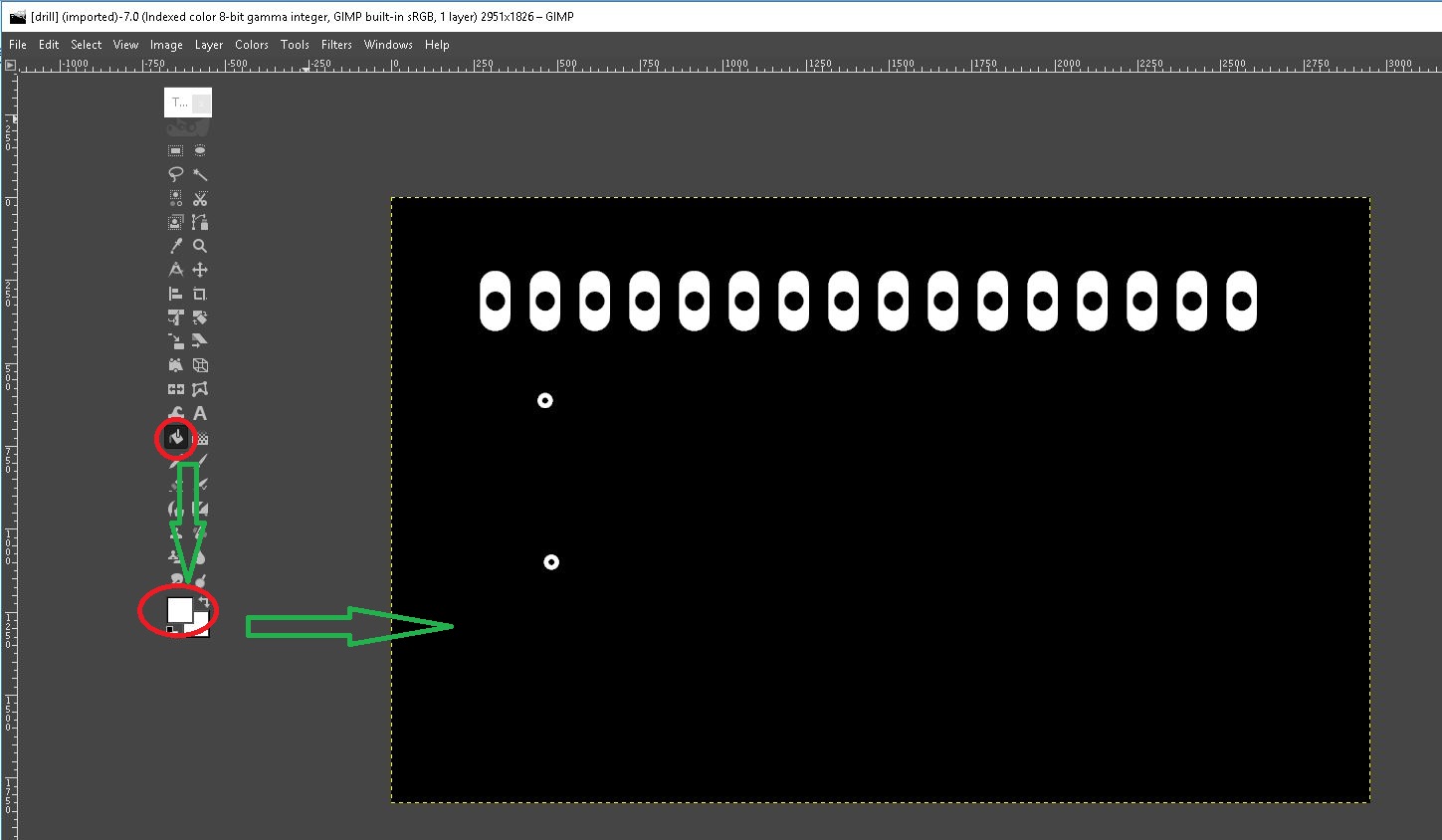Viewport: 1442px width, 840px height.
Task: Click the GIMP window title bar icon
Action: 17,16
